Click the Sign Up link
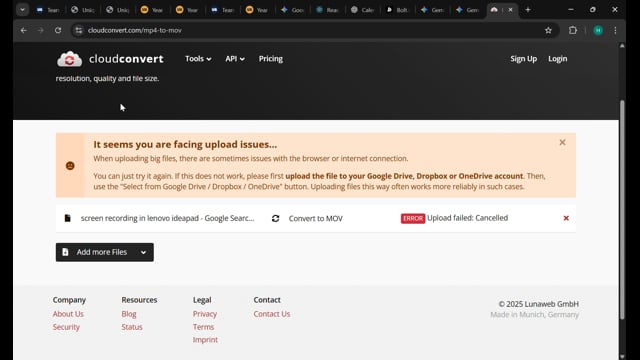Viewport: 640px width, 360px height. click(523, 59)
